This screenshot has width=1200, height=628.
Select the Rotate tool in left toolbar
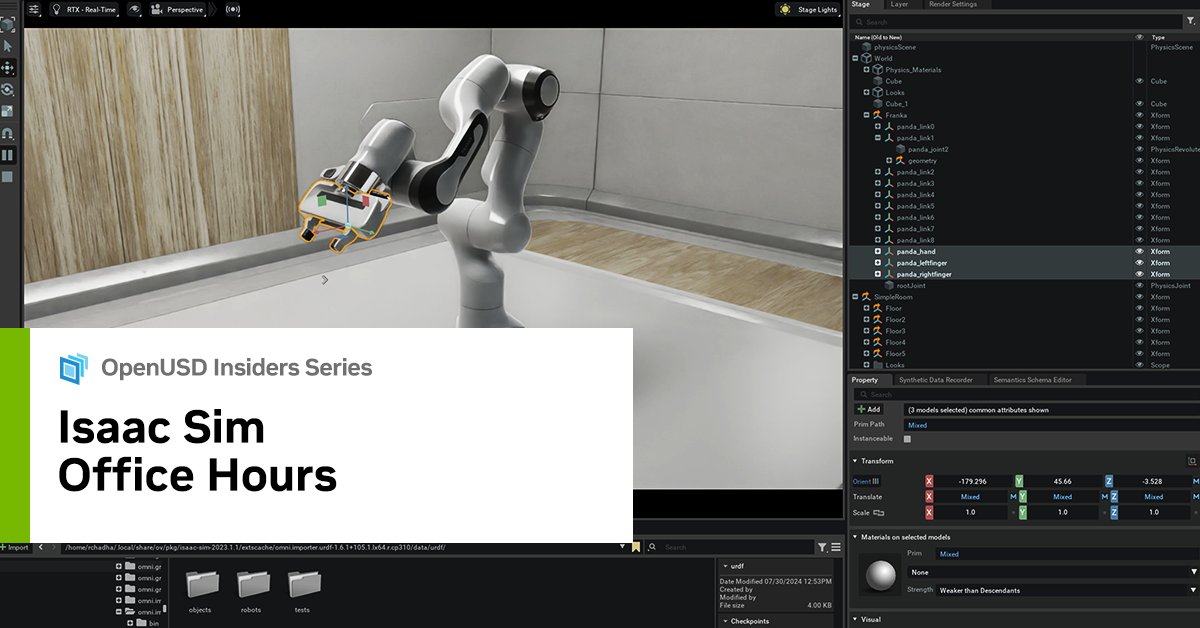coord(7,89)
